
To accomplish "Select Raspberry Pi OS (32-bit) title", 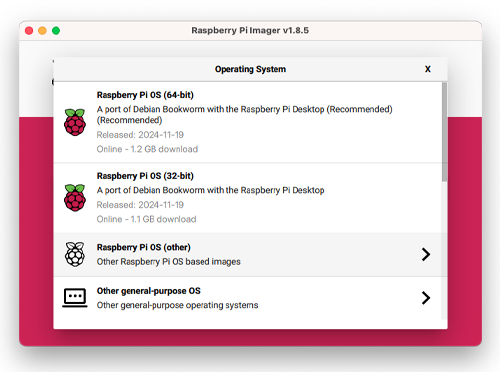I will click(145, 176).
